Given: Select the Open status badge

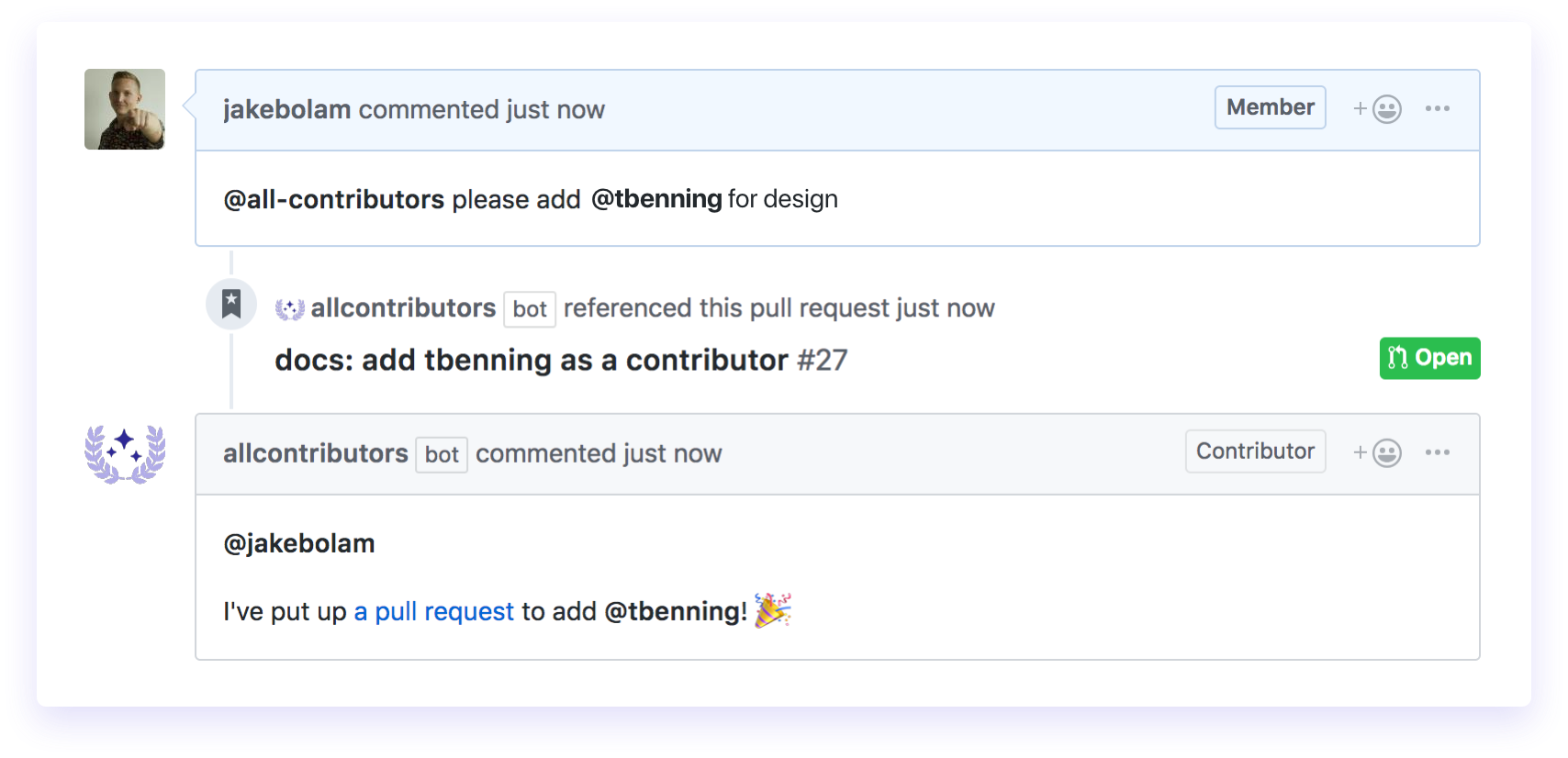Looking at the screenshot, I should [1429, 358].
